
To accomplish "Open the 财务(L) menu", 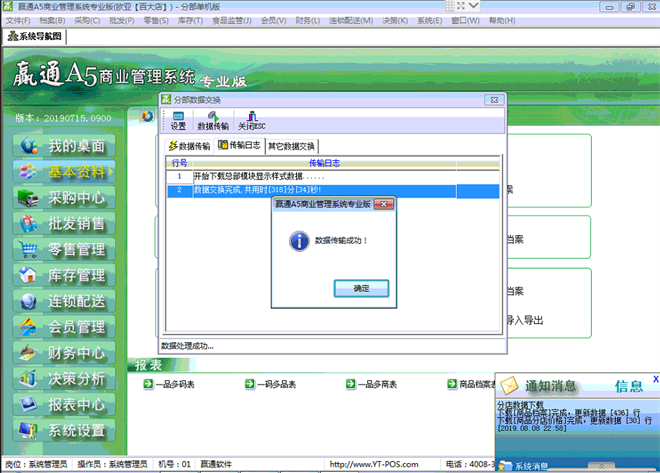I will (308, 21).
